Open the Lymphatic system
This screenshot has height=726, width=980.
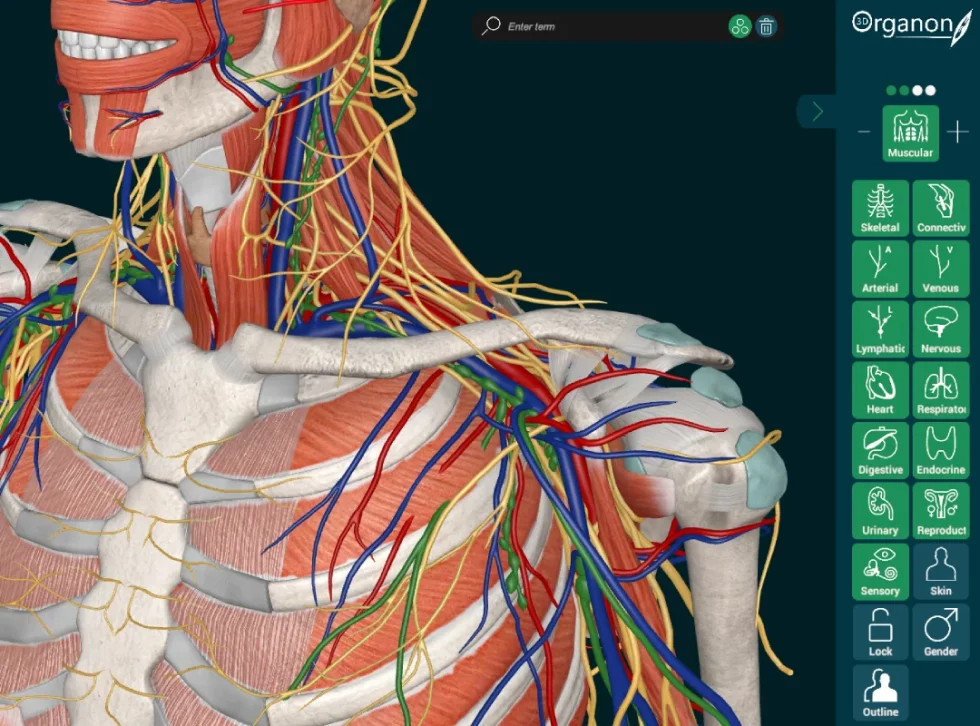879,329
